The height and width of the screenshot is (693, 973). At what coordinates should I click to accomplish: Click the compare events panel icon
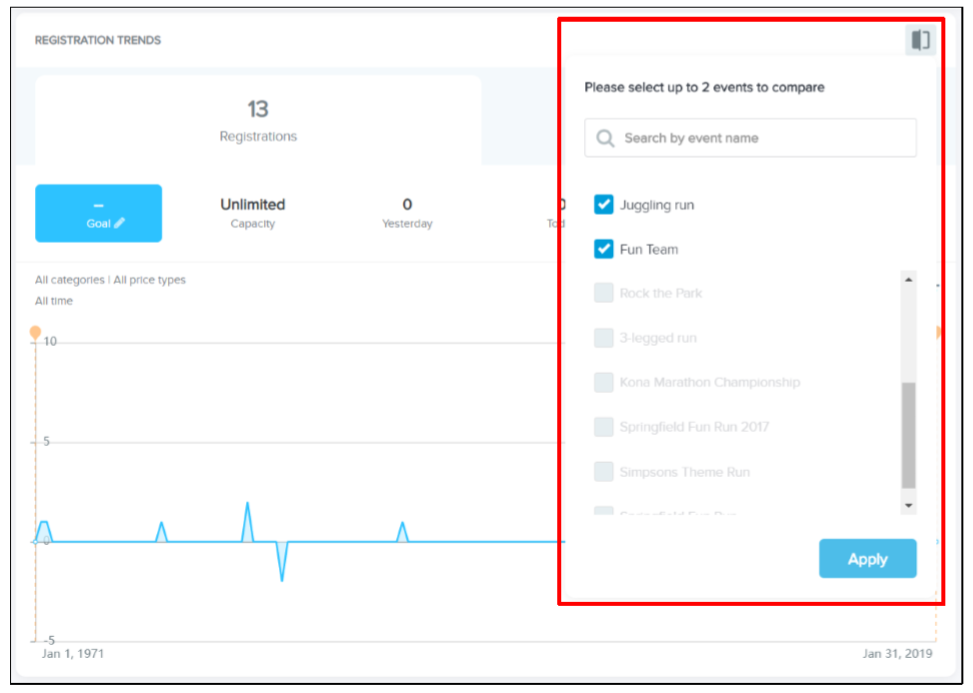[919, 41]
